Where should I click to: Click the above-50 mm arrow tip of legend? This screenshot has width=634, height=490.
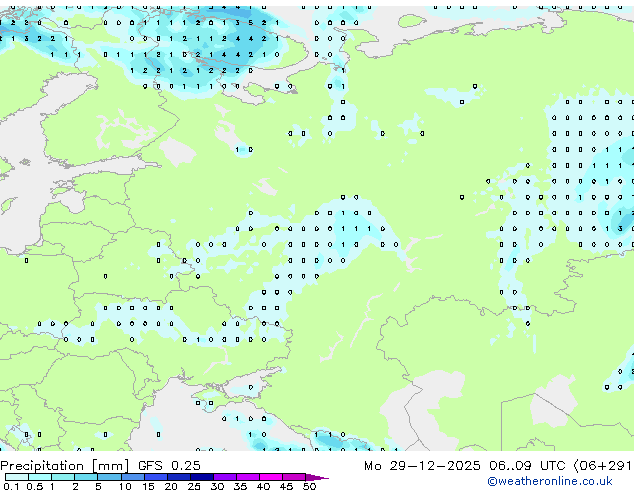(x=317, y=477)
